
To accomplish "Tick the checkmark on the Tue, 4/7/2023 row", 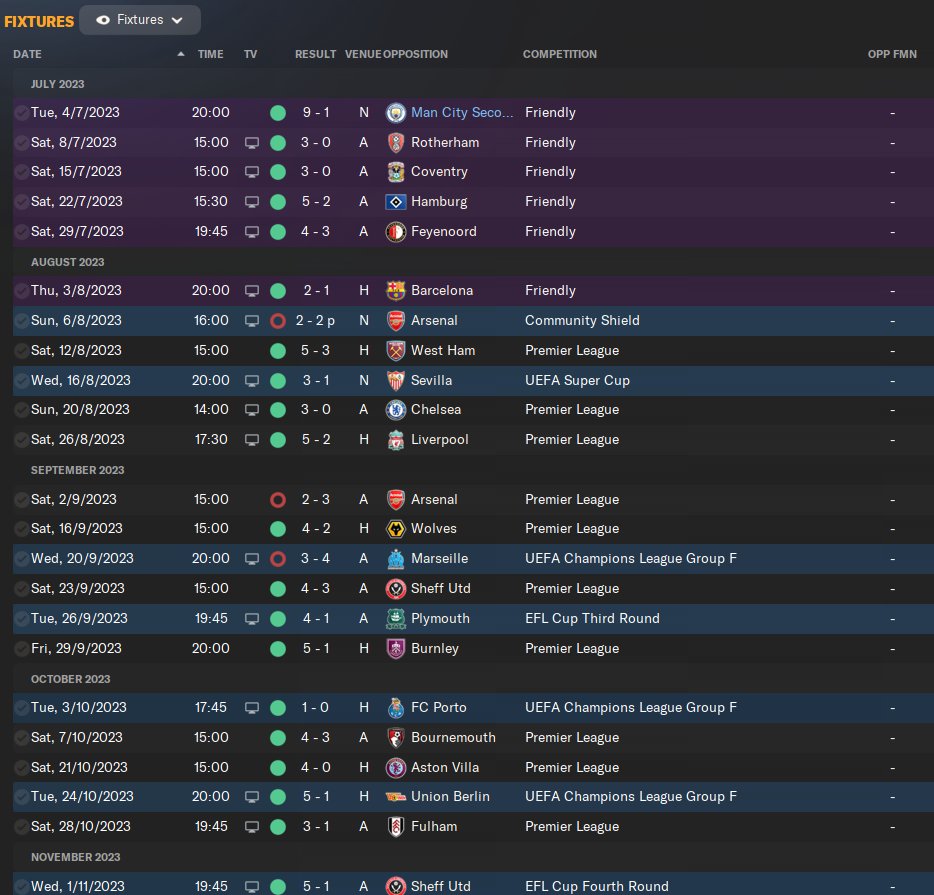I will (21, 113).
